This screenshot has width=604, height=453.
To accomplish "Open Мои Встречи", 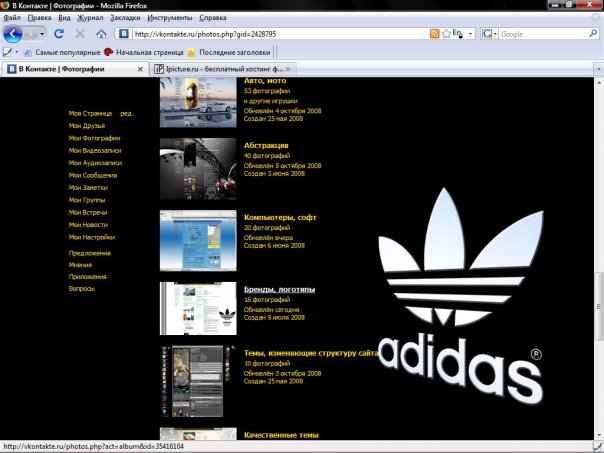I will (x=88, y=212).
